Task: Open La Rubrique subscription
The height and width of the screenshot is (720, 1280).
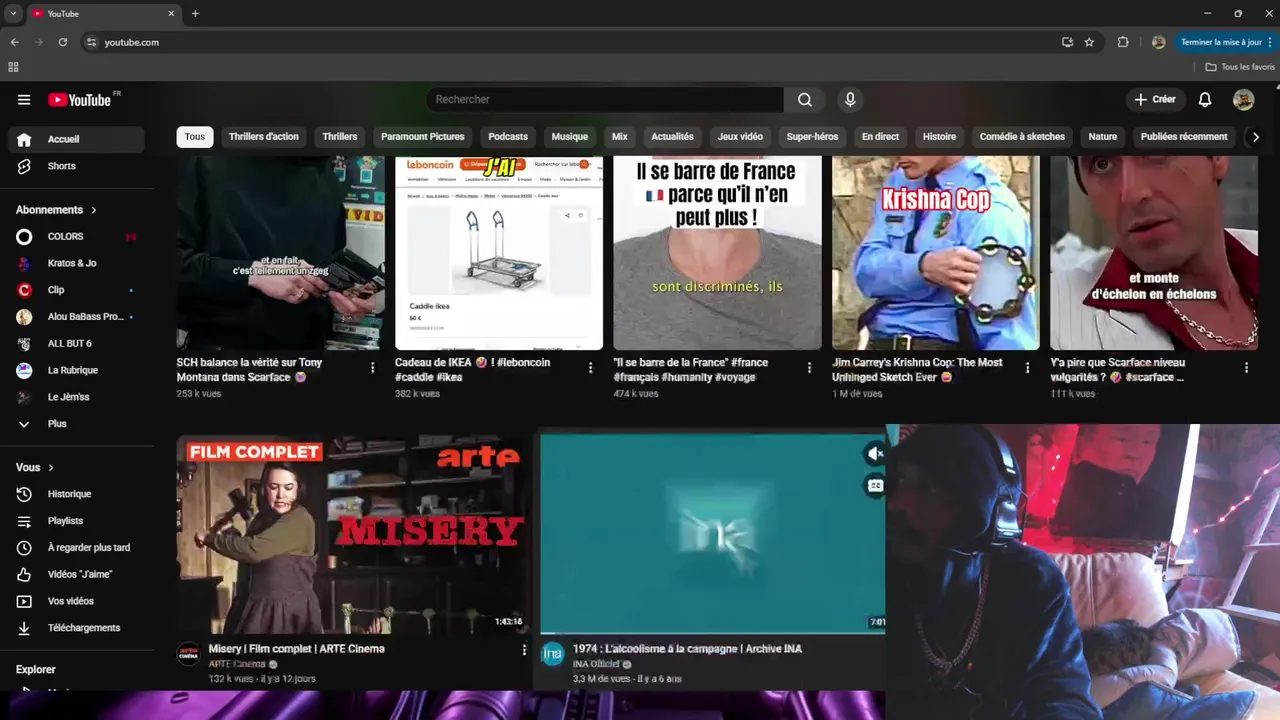Action: pos(76,370)
